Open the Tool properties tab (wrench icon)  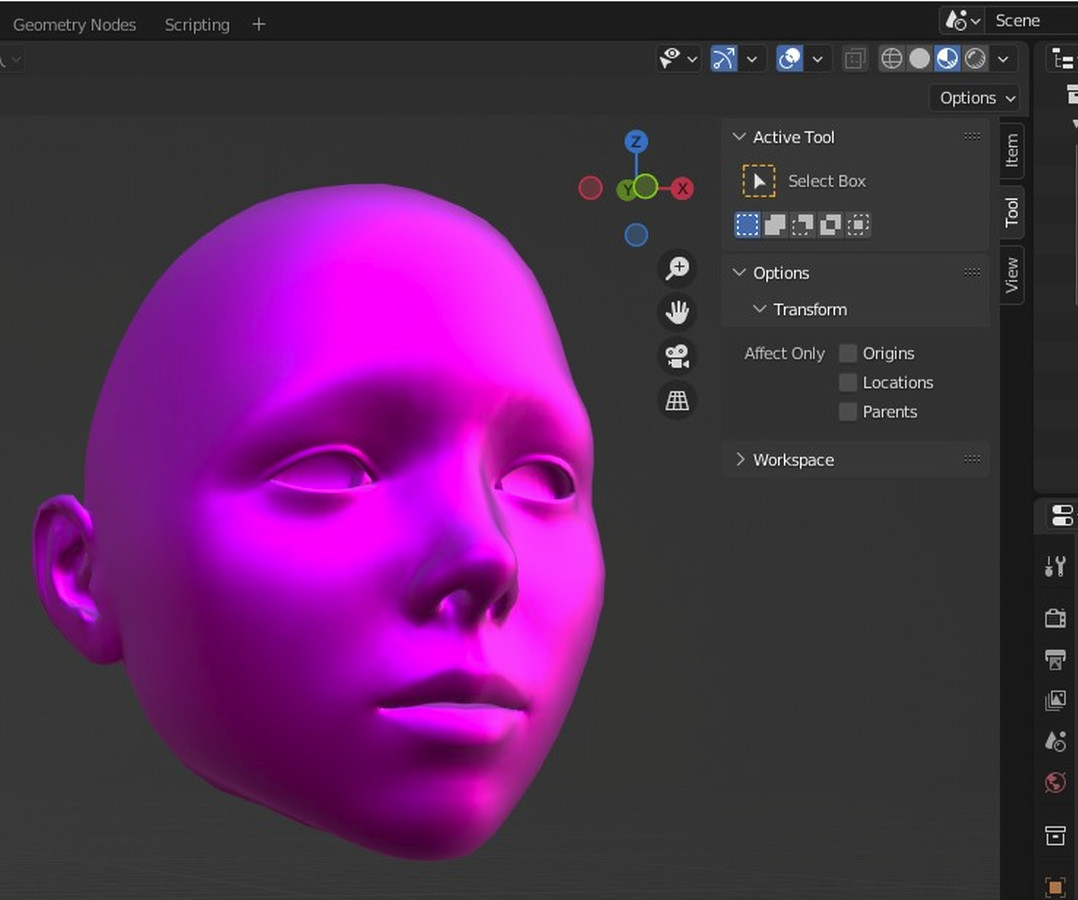pos(1055,567)
